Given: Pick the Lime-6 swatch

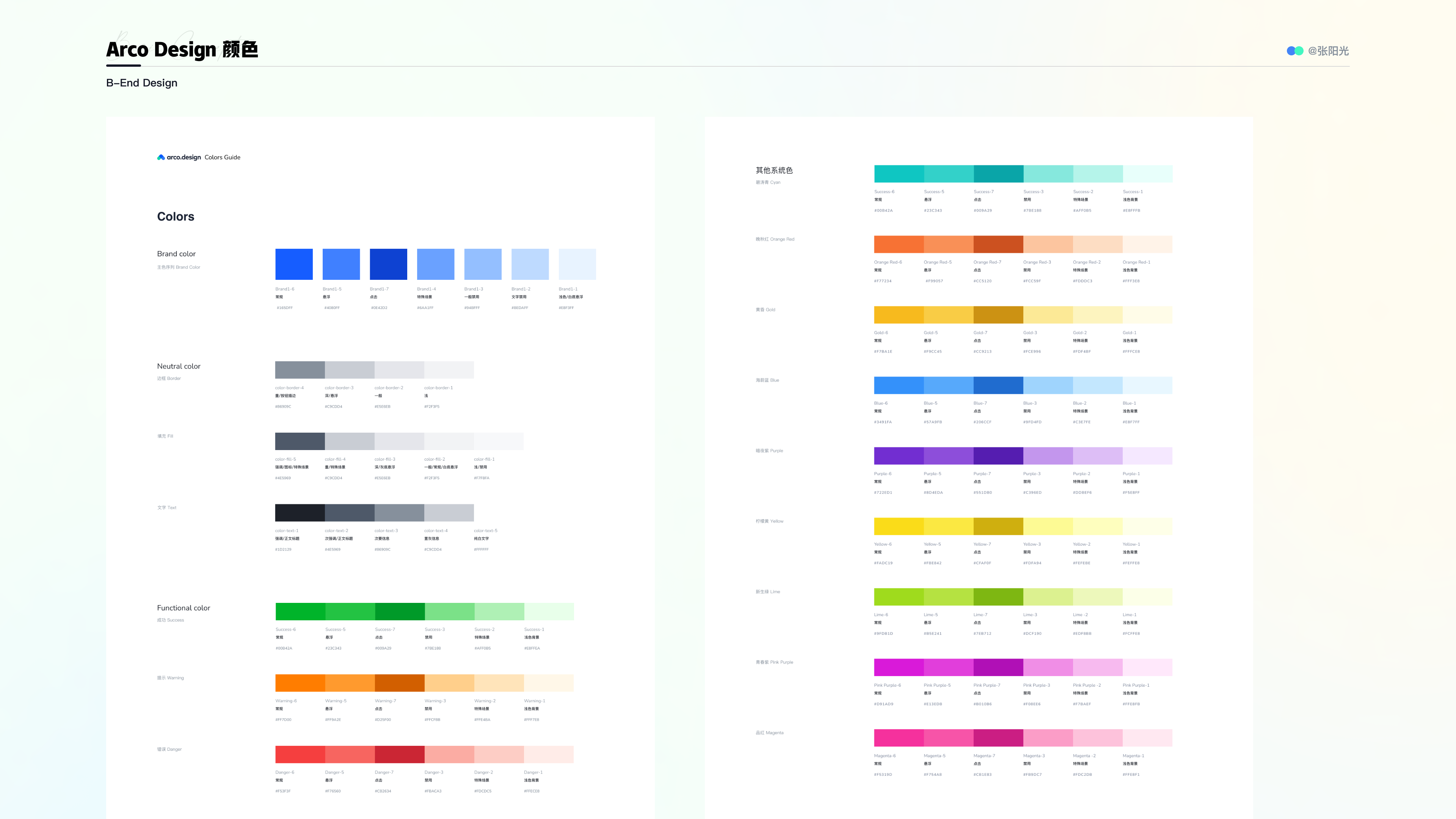Looking at the screenshot, I should [x=899, y=597].
